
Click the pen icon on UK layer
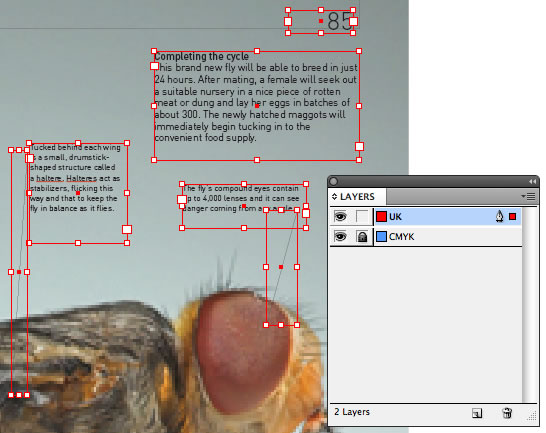click(500, 216)
